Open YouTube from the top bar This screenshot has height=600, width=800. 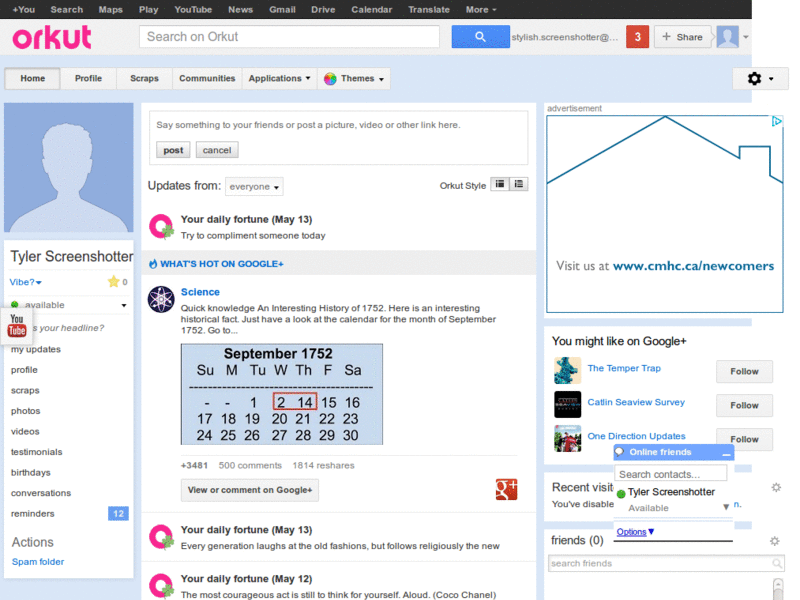pyautogui.click(x=193, y=10)
